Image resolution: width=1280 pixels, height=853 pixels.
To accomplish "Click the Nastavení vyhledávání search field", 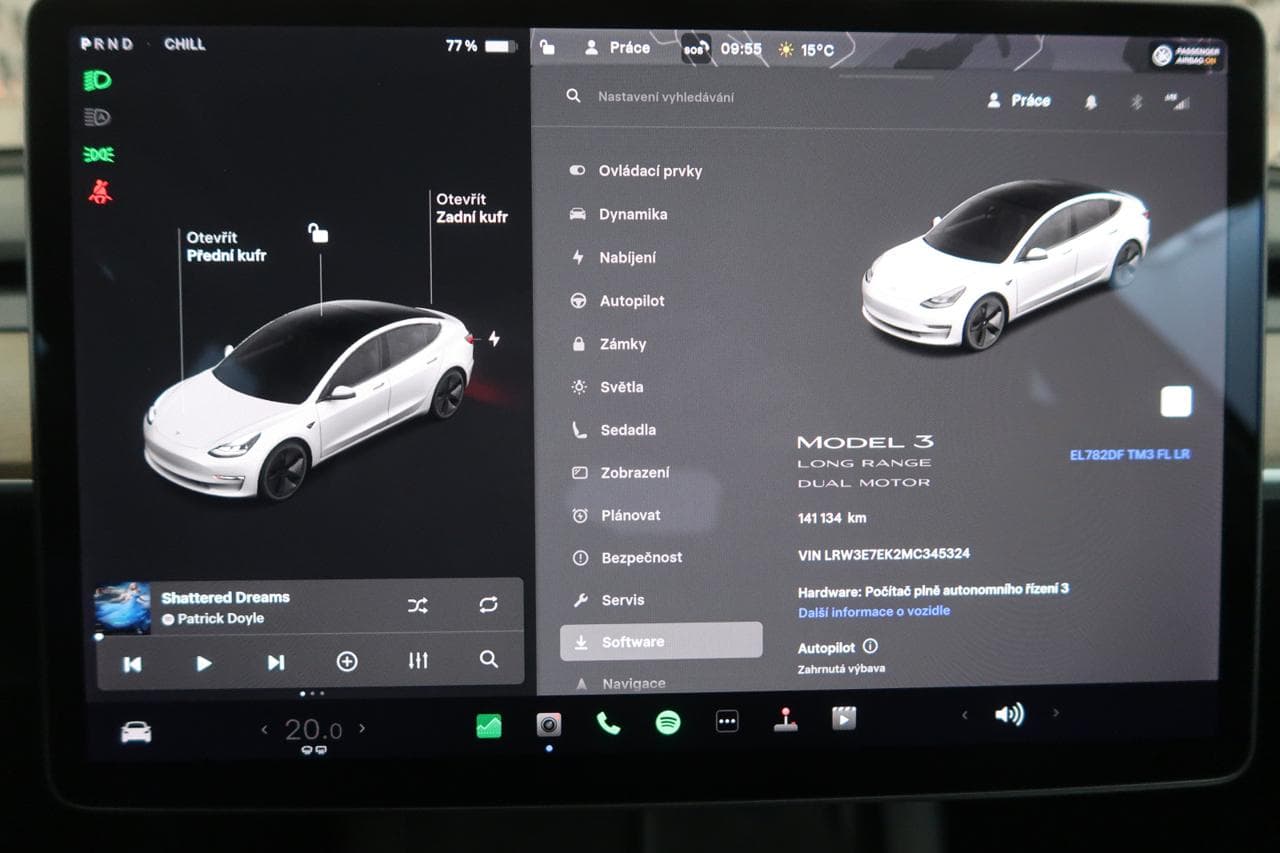I will click(x=670, y=96).
